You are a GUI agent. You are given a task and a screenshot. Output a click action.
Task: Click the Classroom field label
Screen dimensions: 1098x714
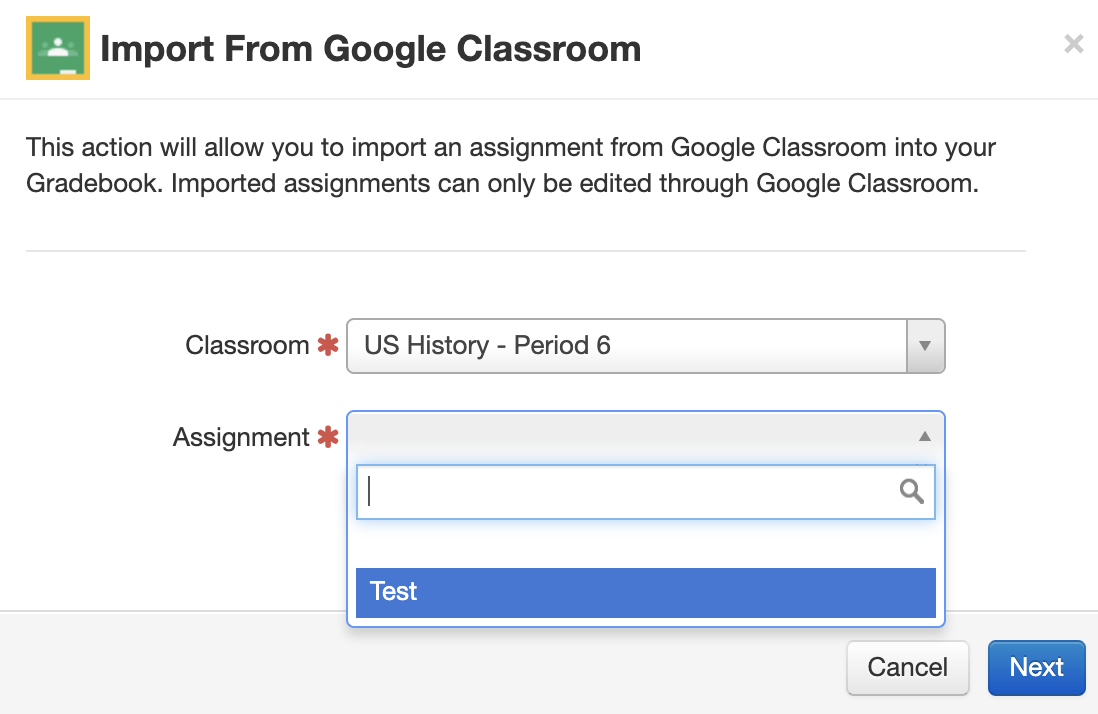[247, 346]
